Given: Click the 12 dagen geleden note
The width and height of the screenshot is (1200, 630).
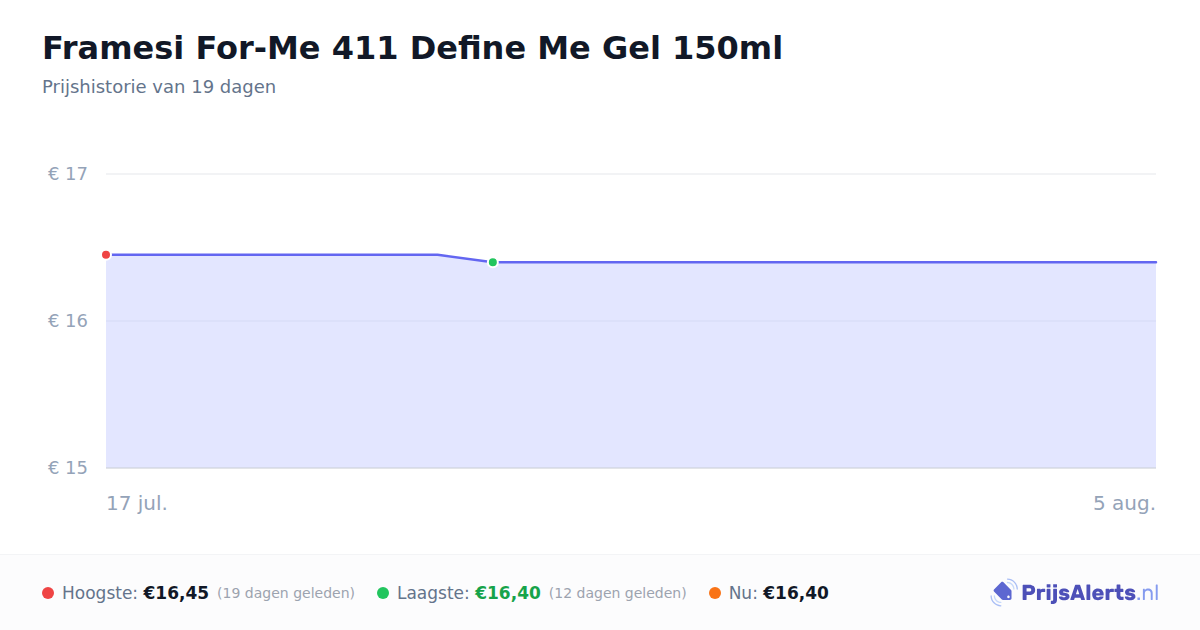Looking at the screenshot, I should pos(618,593).
